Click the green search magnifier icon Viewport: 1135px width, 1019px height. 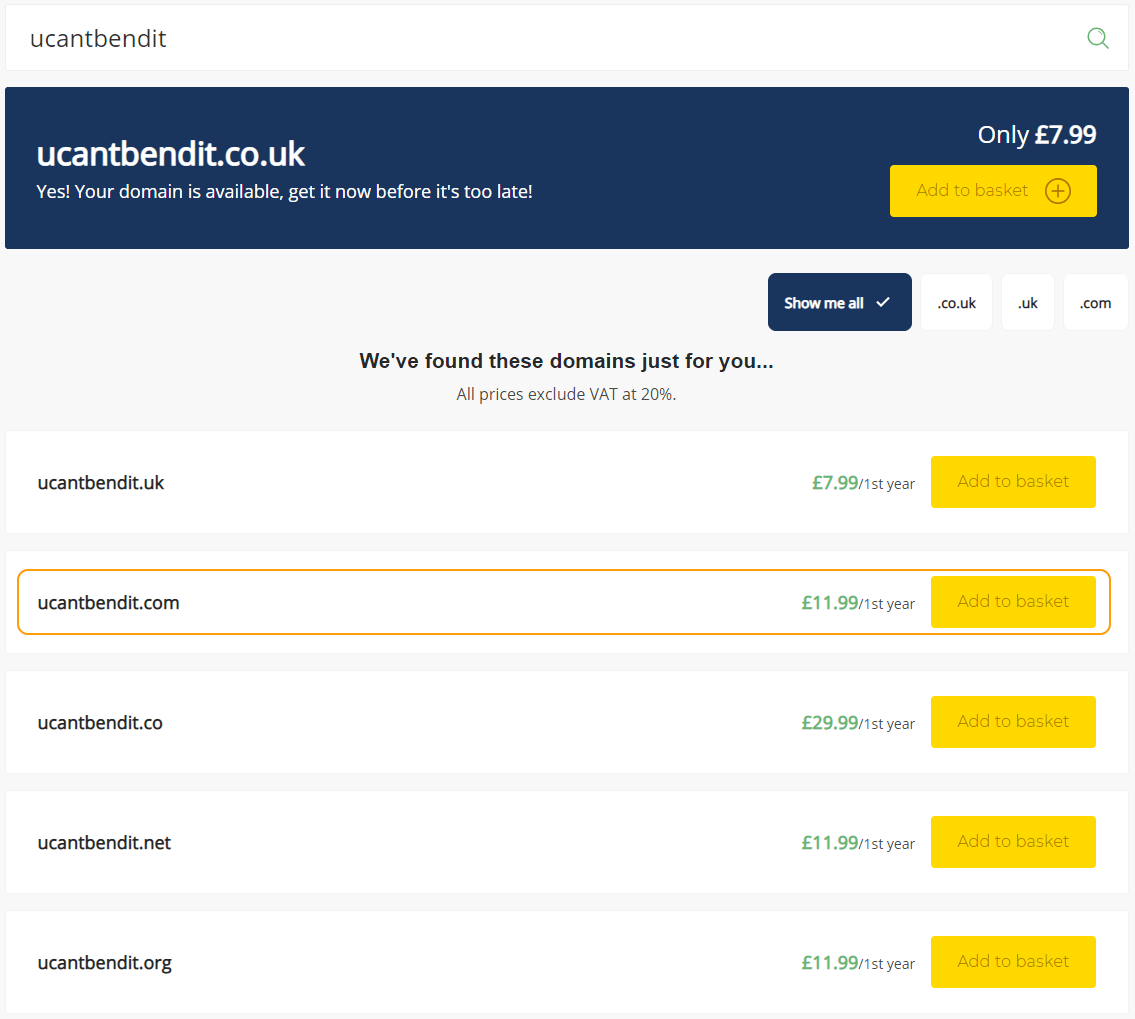point(1097,38)
